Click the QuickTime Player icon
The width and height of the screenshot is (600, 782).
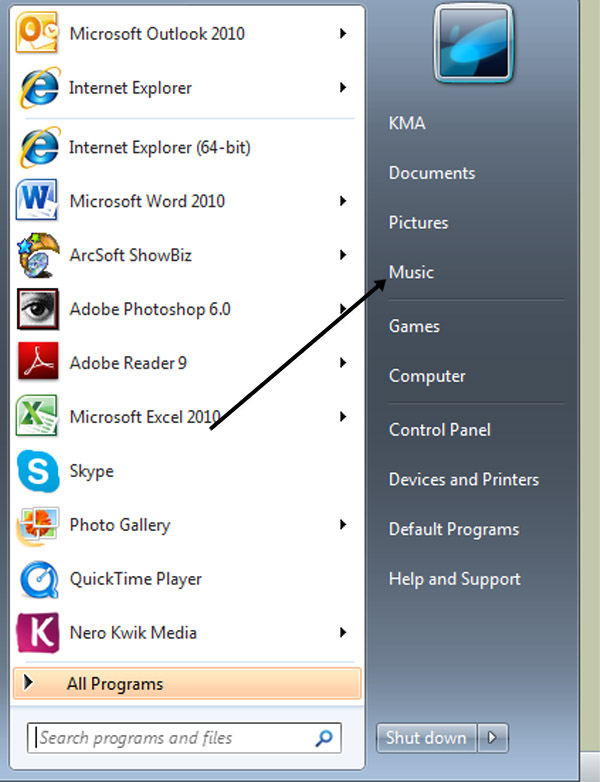(x=39, y=579)
